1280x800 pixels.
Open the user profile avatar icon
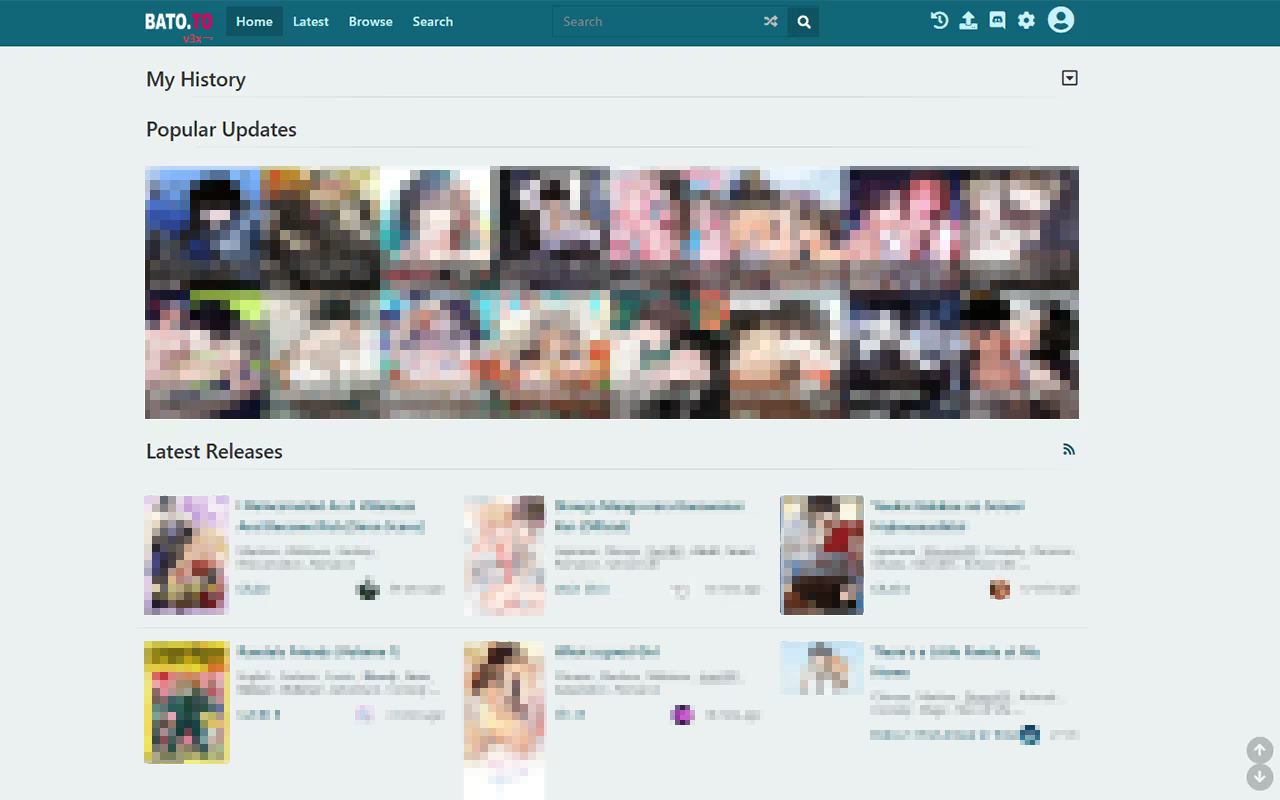(x=1061, y=20)
